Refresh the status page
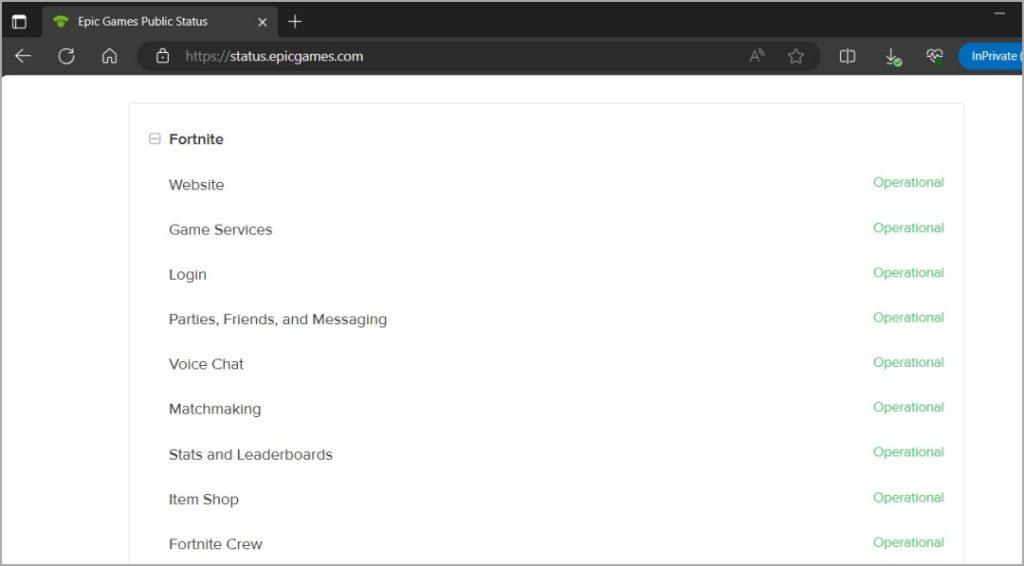This screenshot has height=566, width=1024. tap(66, 56)
